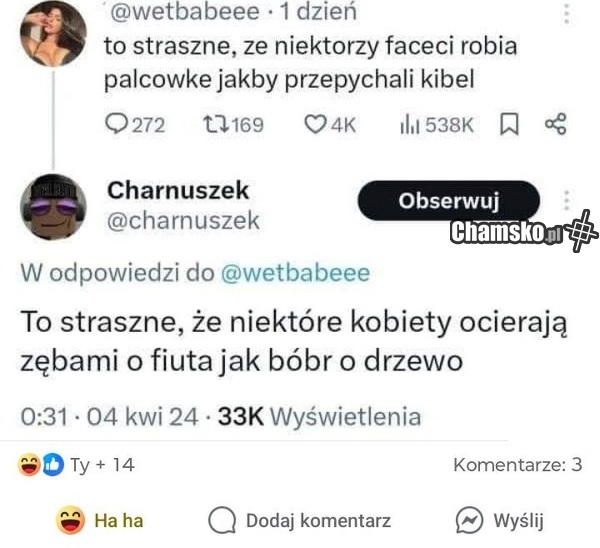
Task: Follow Charnuszek with Obserwuj button
Action: [x=448, y=201]
